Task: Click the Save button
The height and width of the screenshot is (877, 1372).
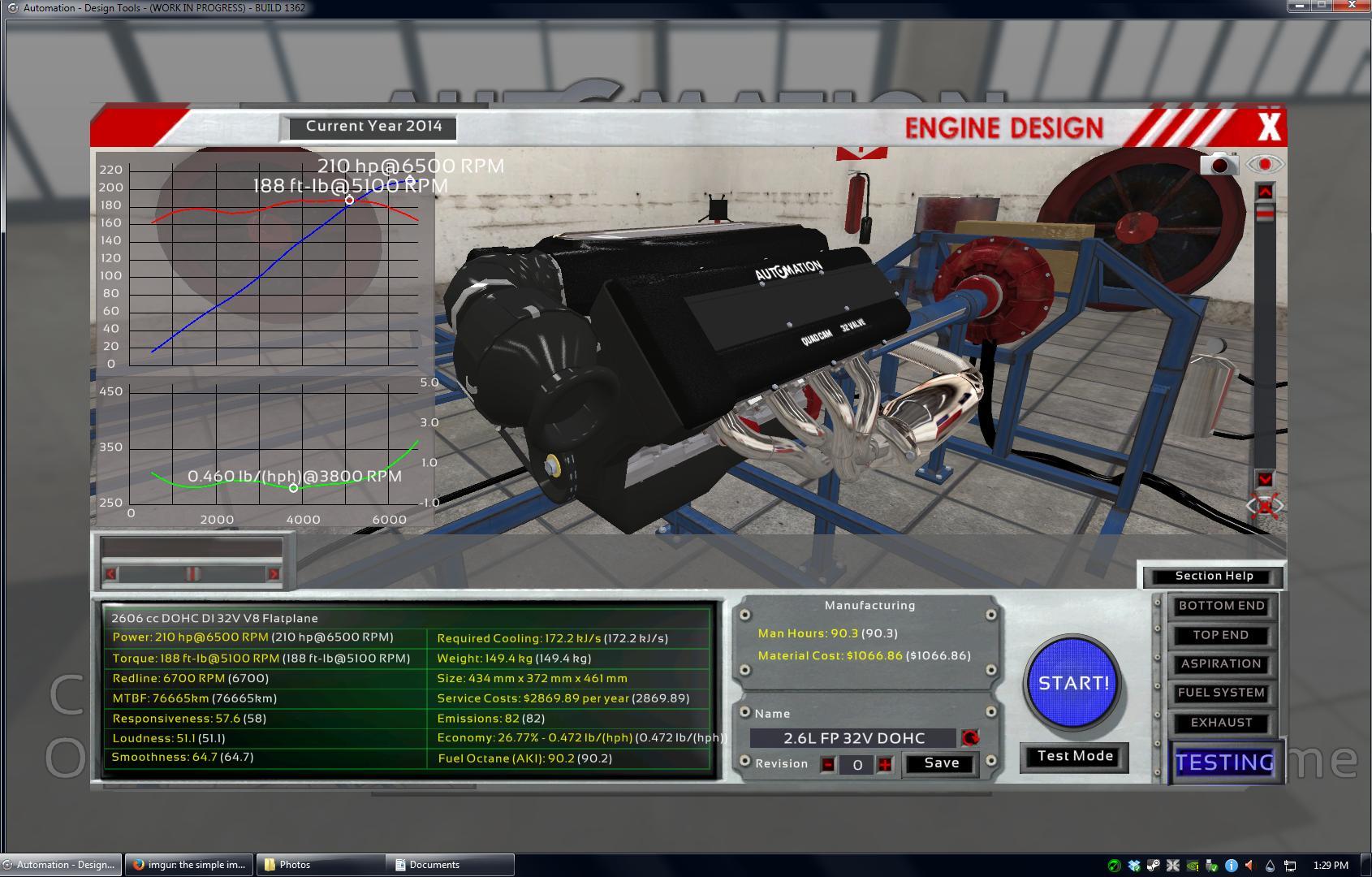Action: 941,763
